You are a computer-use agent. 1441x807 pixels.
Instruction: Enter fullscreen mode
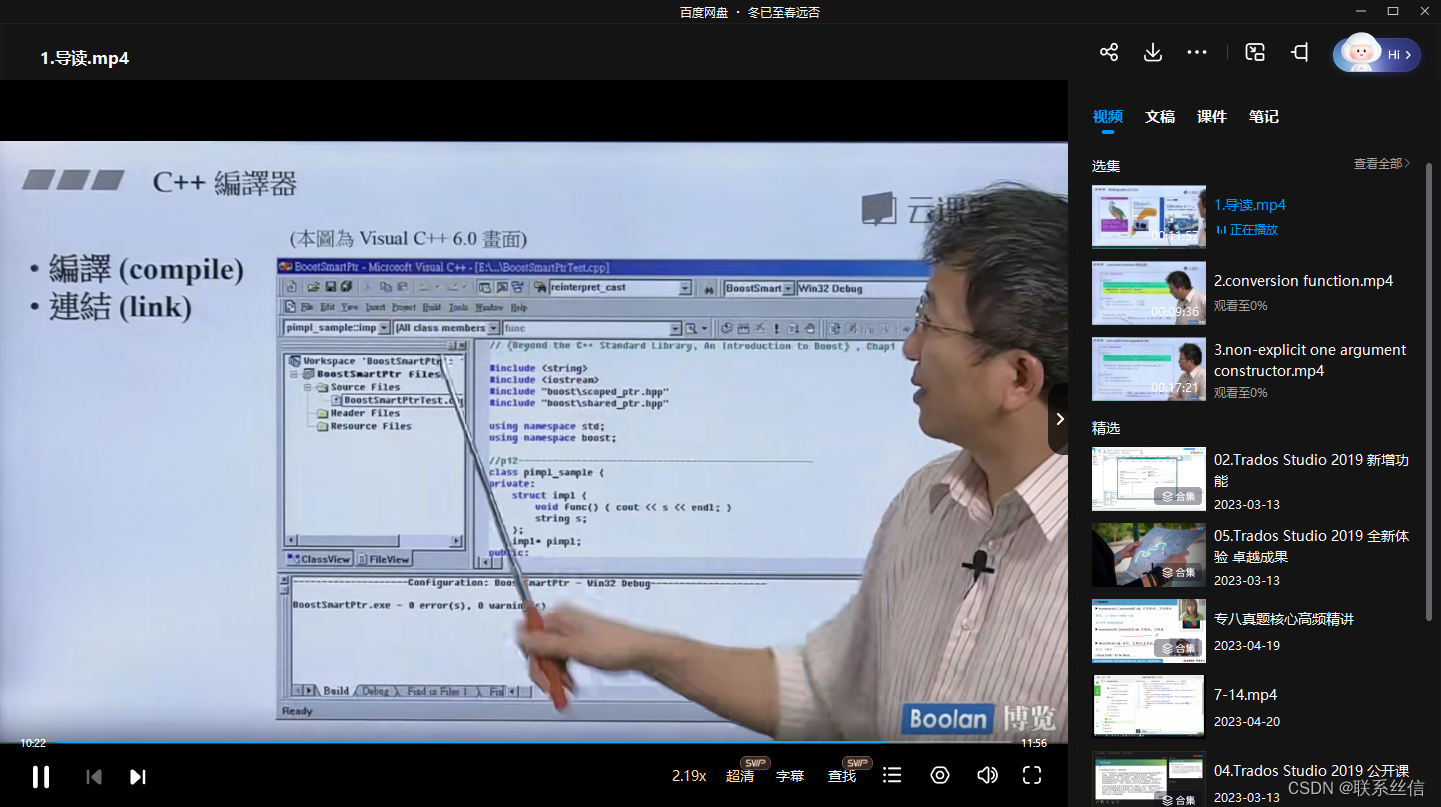click(1032, 776)
